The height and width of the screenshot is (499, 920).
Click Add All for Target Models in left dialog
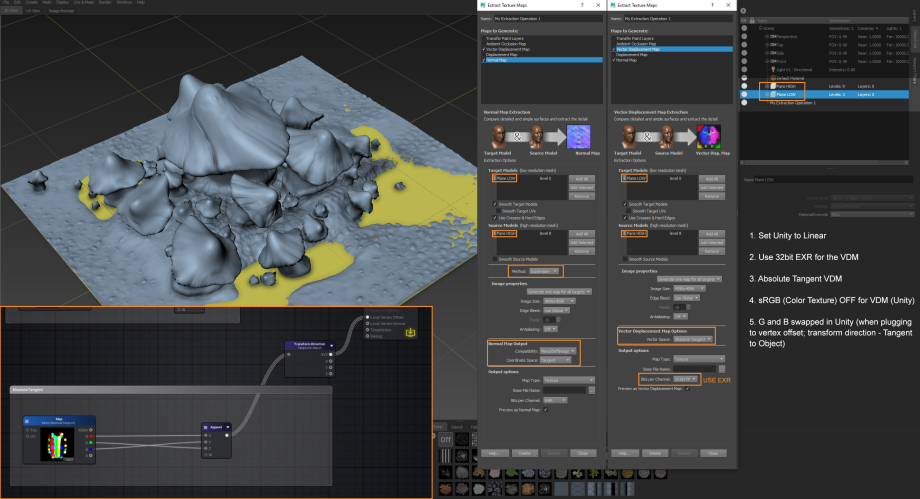pyautogui.click(x=581, y=179)
